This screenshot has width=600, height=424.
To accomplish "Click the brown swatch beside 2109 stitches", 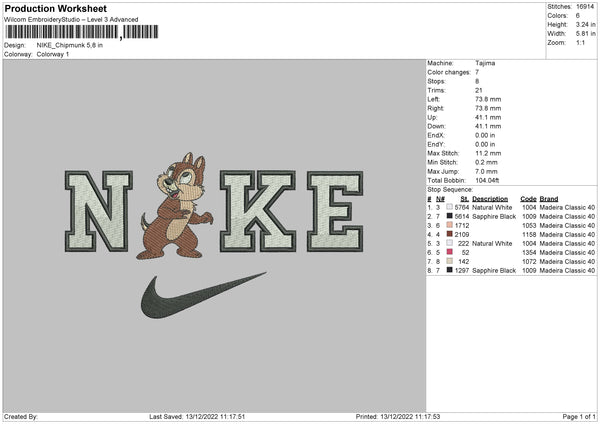I will coord(450,234).
